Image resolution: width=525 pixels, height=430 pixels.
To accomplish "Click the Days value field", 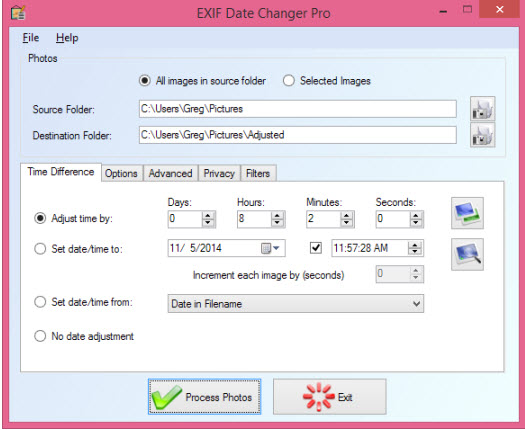I will tap(185, 219).
